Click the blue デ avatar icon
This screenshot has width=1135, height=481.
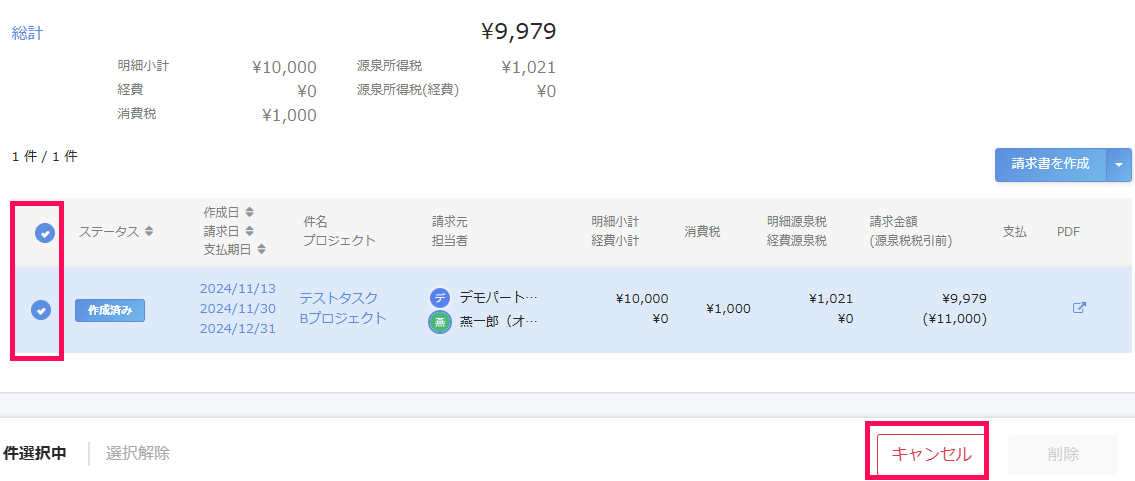439,297
